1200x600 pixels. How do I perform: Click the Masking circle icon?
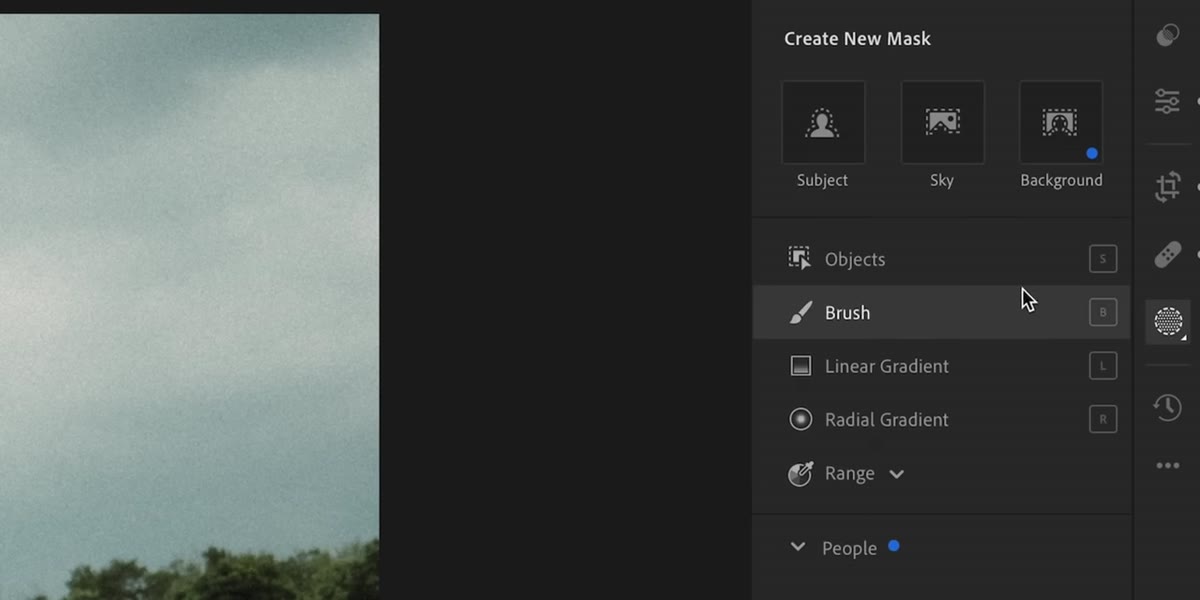(1168, 322)
